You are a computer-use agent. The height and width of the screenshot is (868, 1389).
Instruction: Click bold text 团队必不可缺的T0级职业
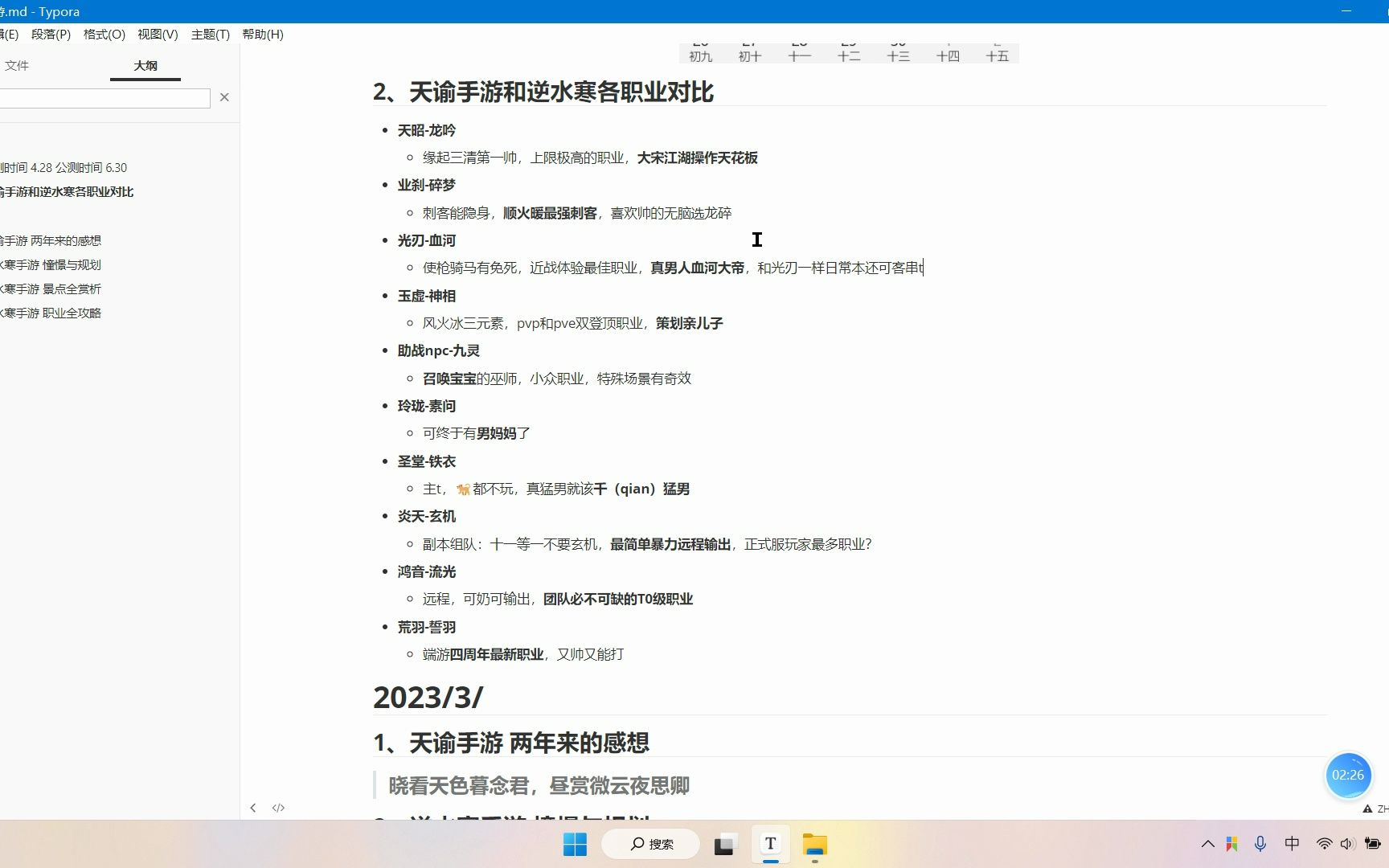tap(617, 600)
